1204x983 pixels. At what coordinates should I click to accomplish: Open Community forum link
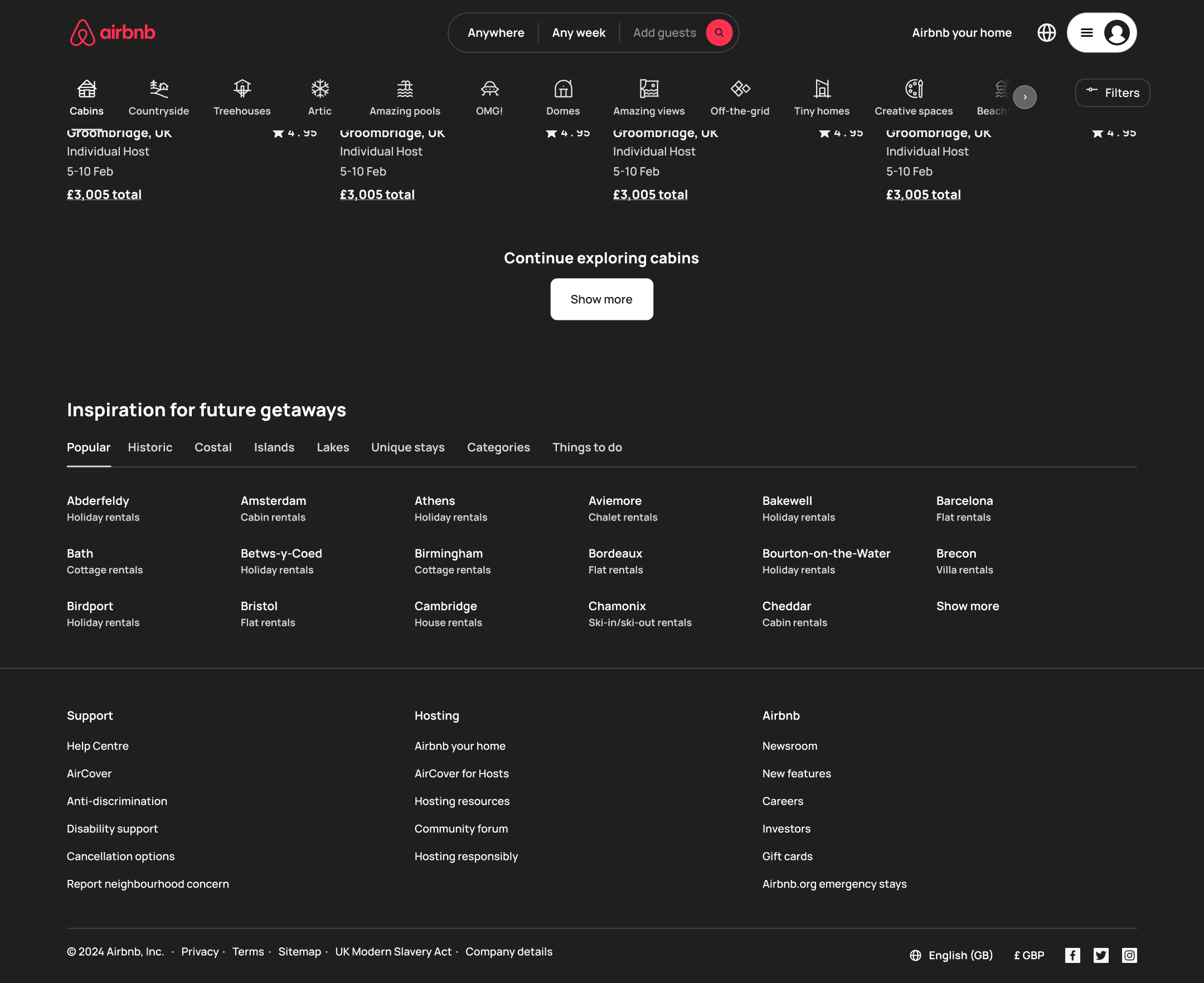pos(461,829)
